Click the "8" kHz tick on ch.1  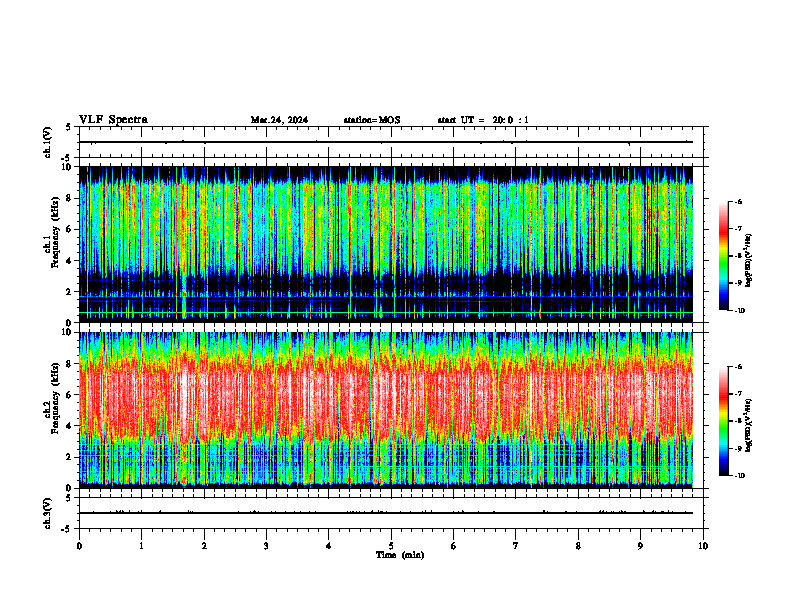(x=70, y=198)
